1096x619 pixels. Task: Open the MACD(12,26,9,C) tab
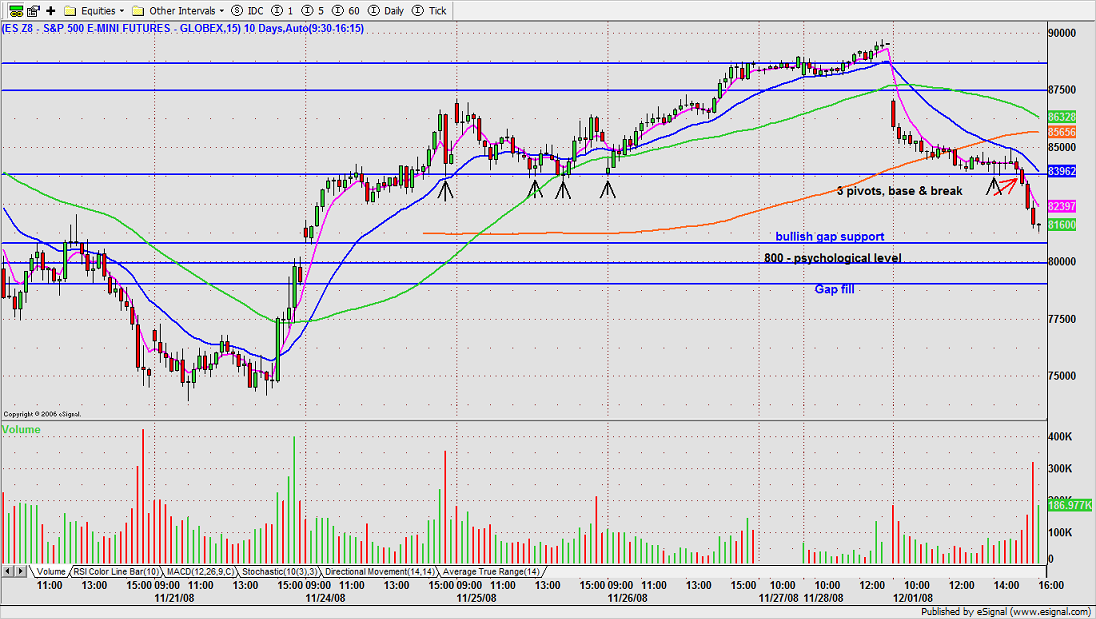pyautogui.click(x=200, y=571)
